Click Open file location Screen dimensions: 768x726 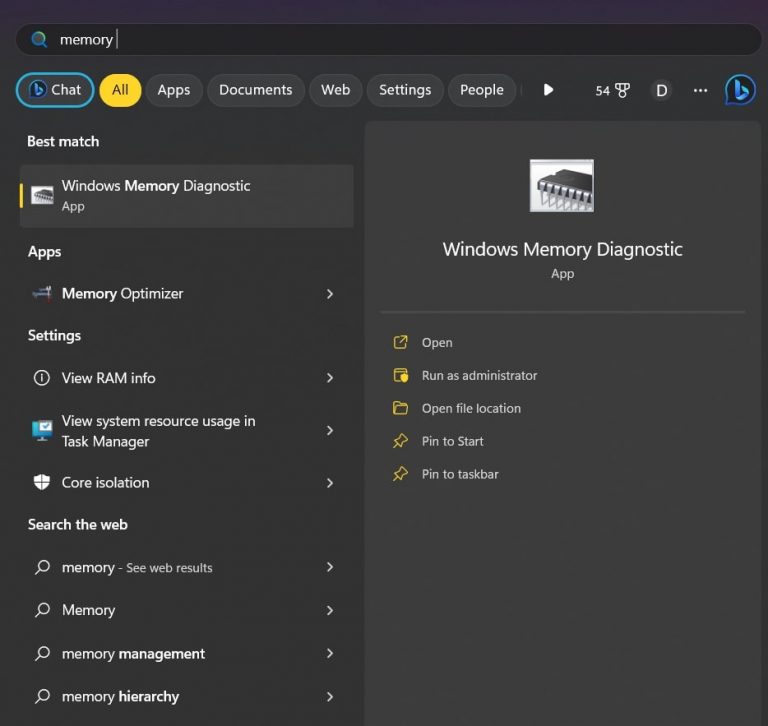pyautogui.click(x=471, y=408)
